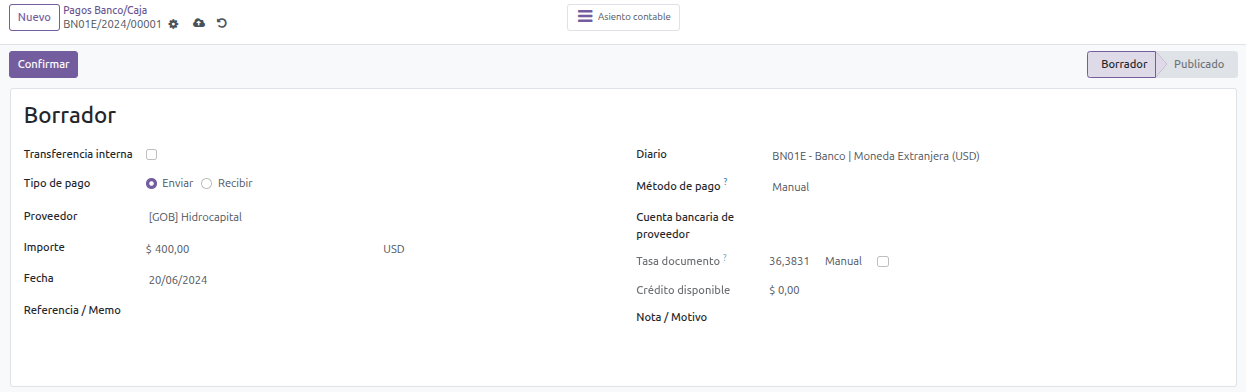Switch status to Borrador
Screen dimensions: 1246x392
[x=1123, y=64]
